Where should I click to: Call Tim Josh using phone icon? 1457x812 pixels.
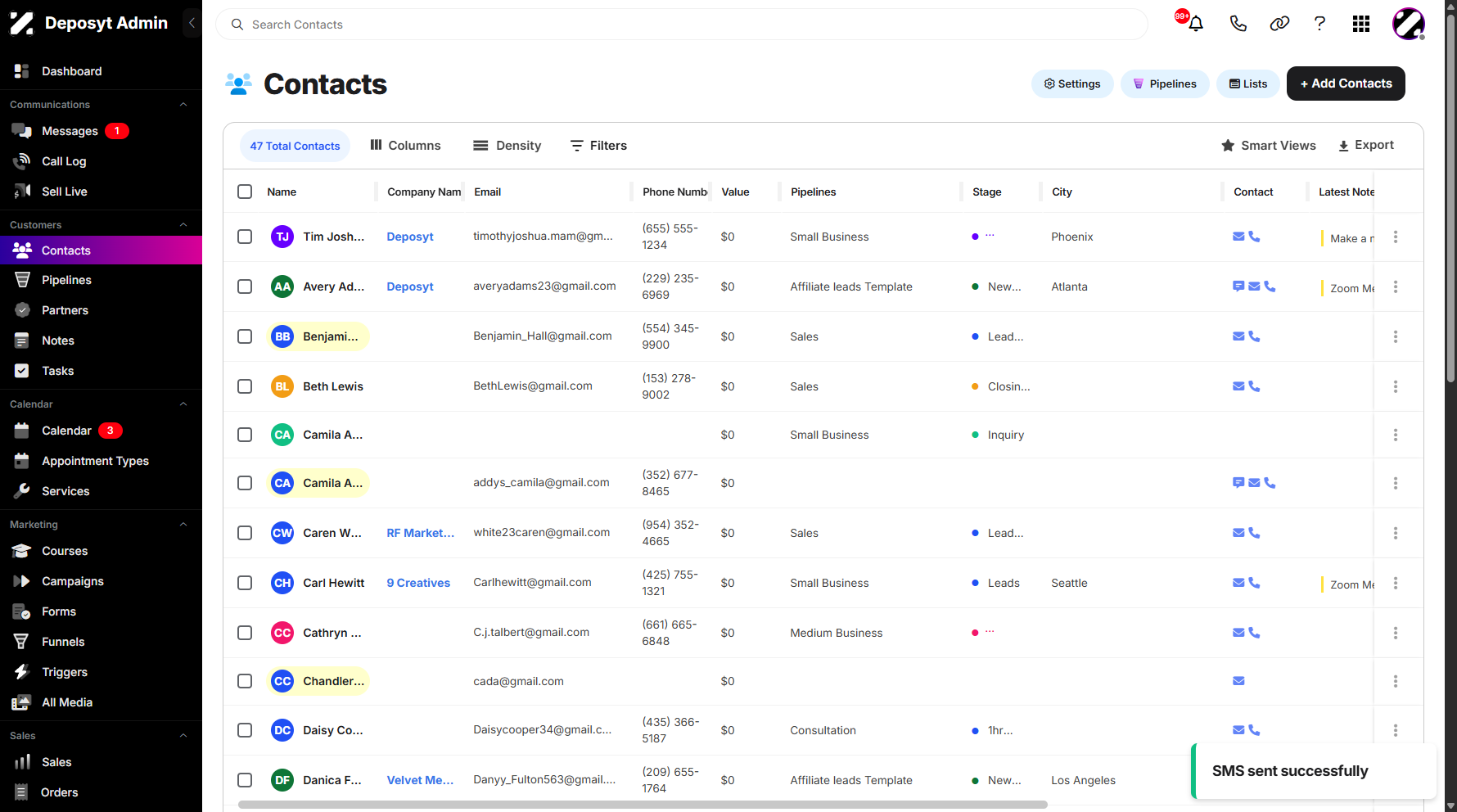pos(1254,237)
